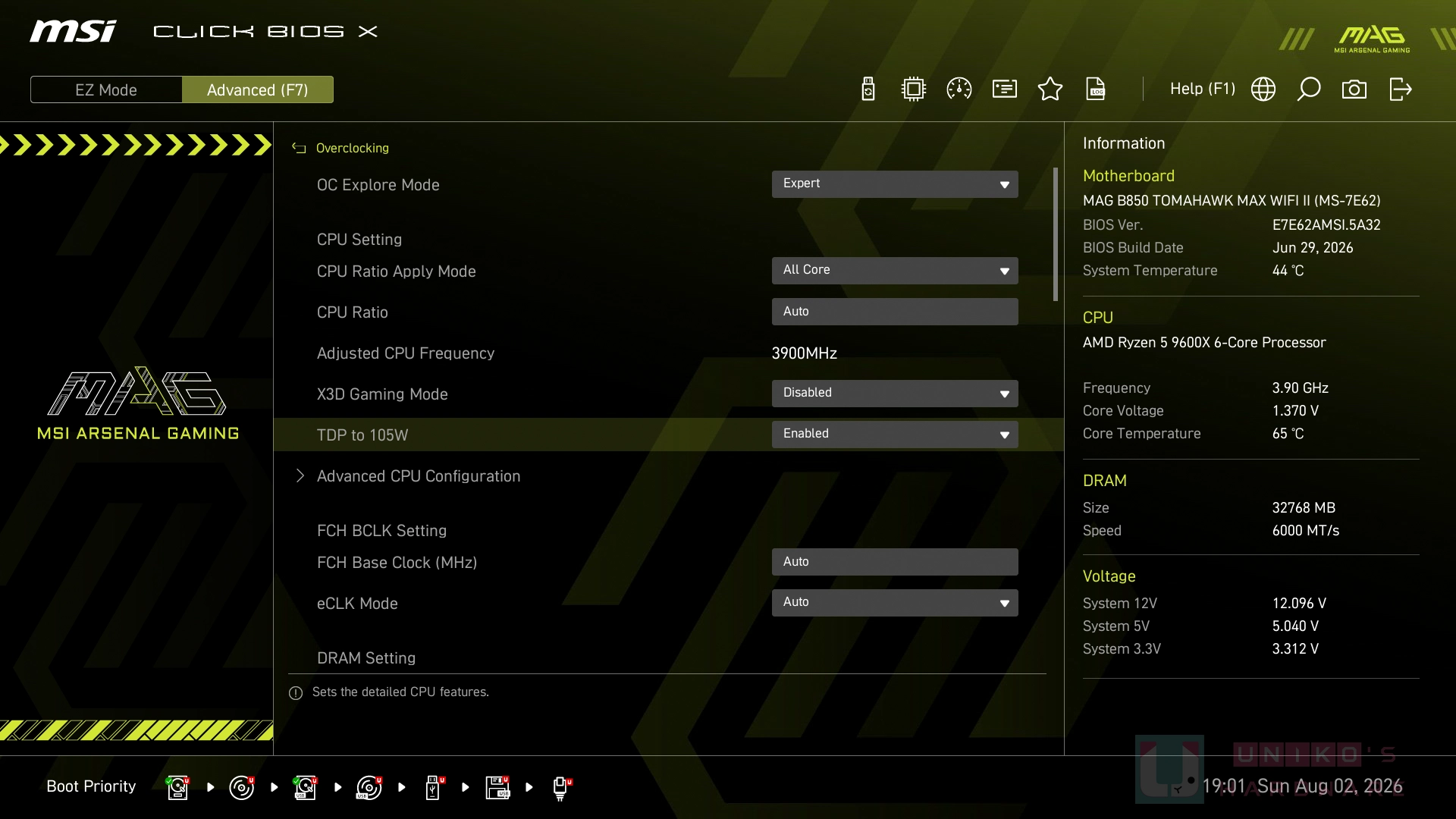Viewport: 1456px width, 819px height.
Task: Open the M-Flash USB update icon
Action: tap(868, 89)
